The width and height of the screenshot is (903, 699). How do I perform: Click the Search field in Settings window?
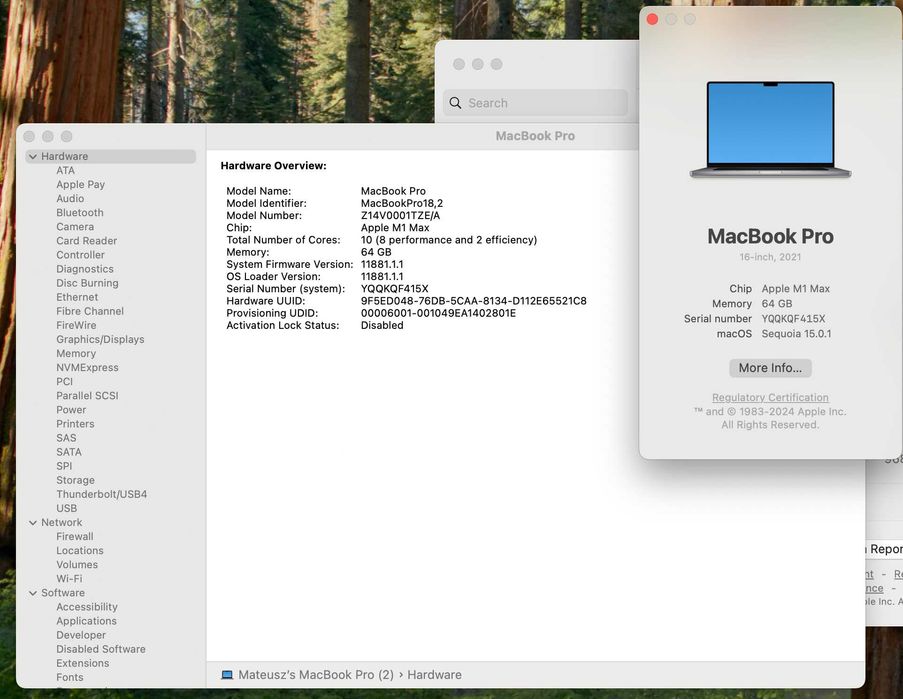pos(535,103)
